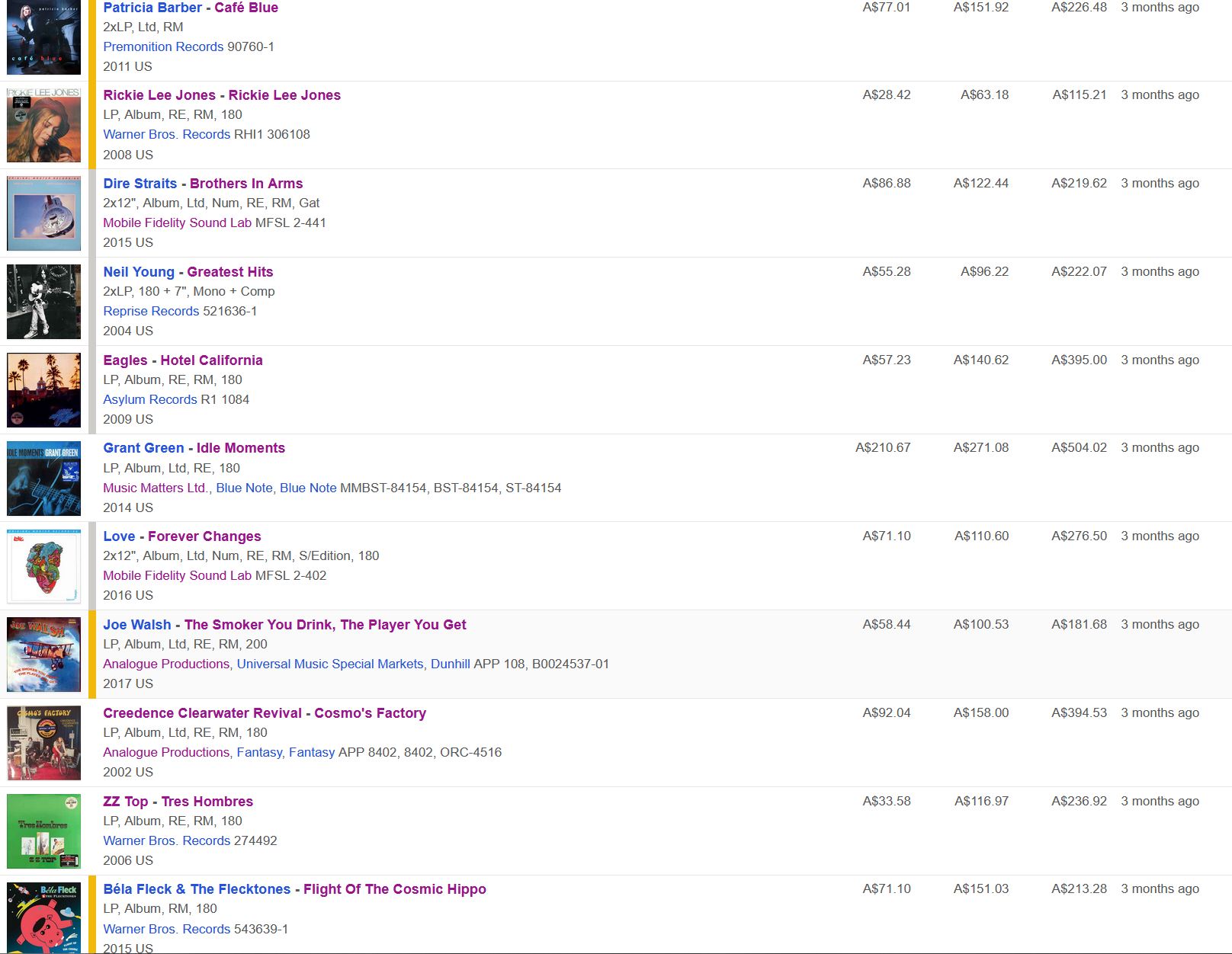
Task: Select the Neil Young Greatest Hits cover
Action: 43,302
